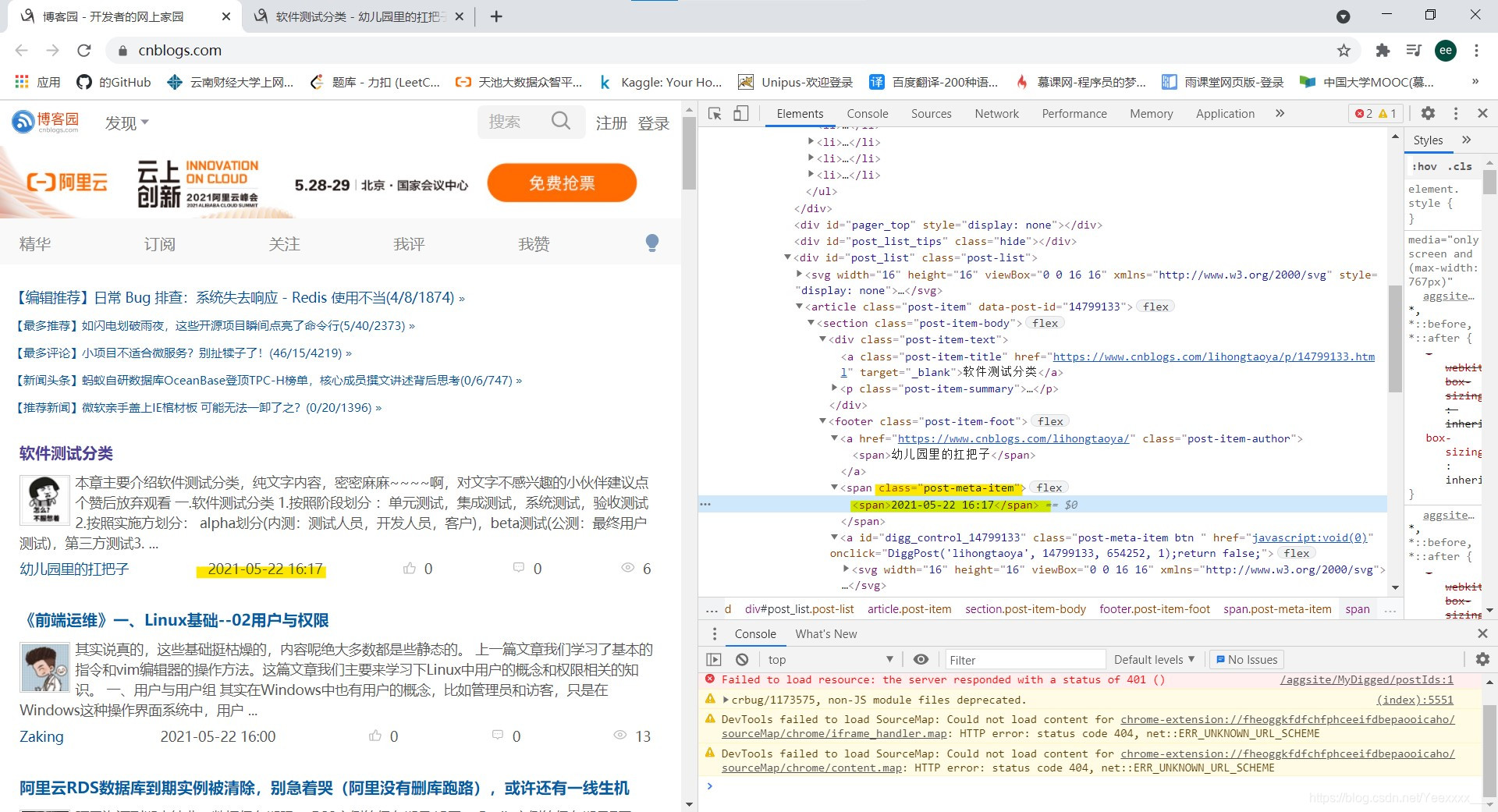Open the GitHub bookmark
The width and height of the screenshot is (1498, 812).
tap(114, 82)
